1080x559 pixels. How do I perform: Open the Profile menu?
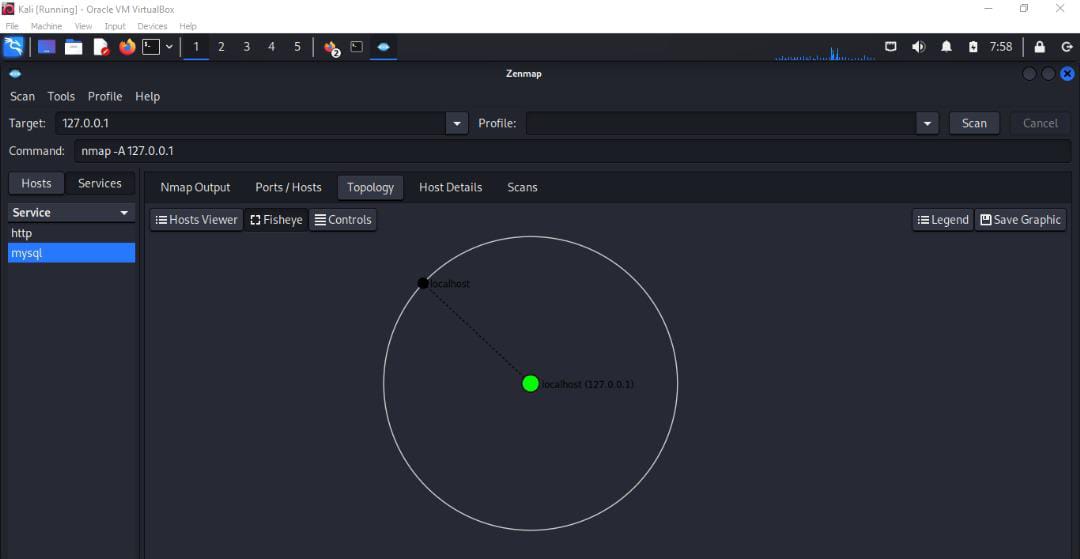[x=105, y=96]
